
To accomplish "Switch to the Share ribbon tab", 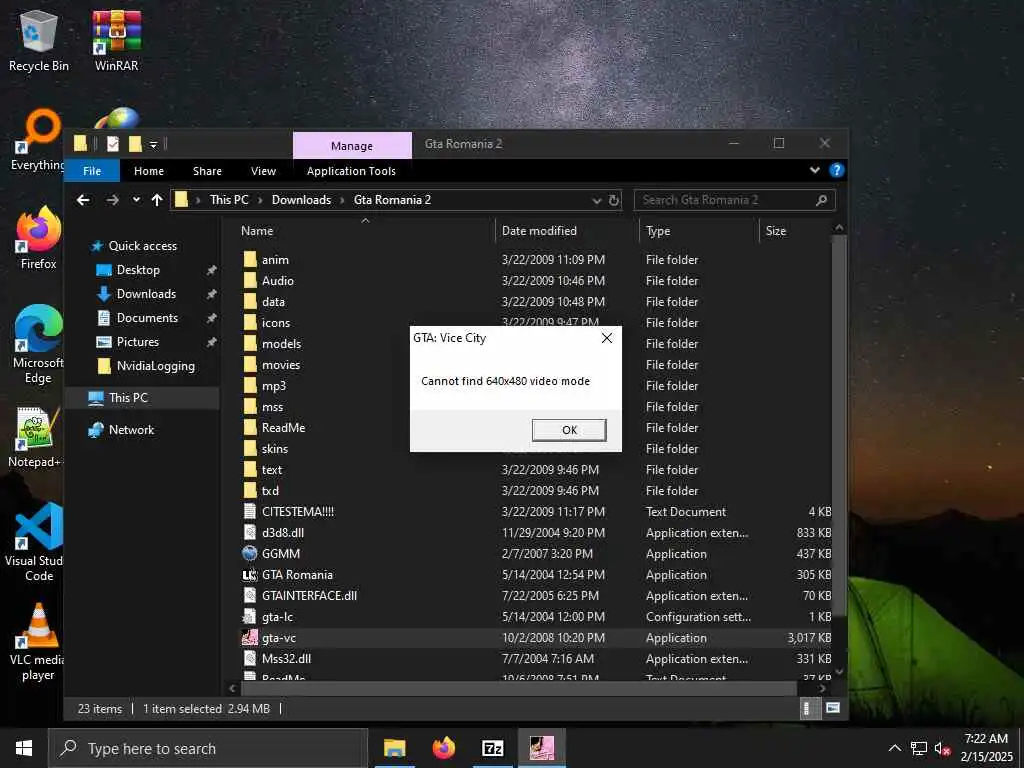I will click(207, 171).
